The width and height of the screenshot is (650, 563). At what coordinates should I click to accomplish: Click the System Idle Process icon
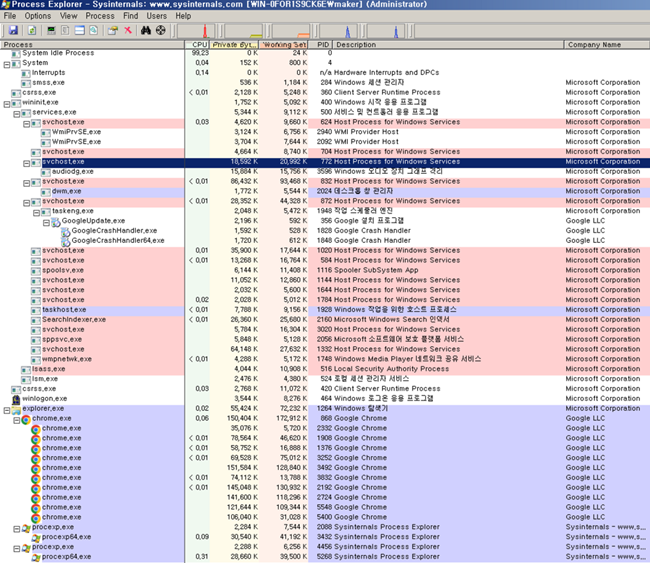[16, 54]
